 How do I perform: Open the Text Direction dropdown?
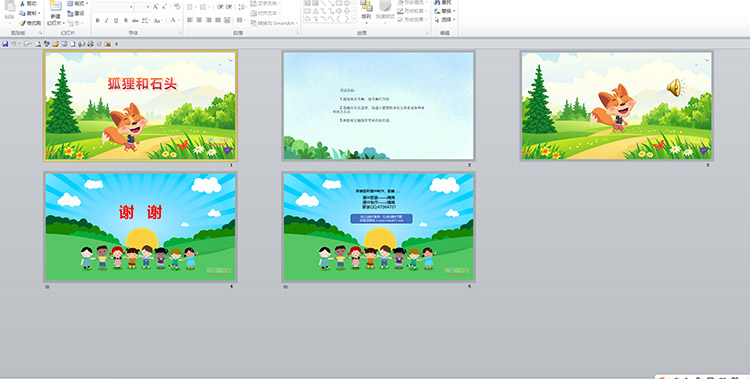266,3
